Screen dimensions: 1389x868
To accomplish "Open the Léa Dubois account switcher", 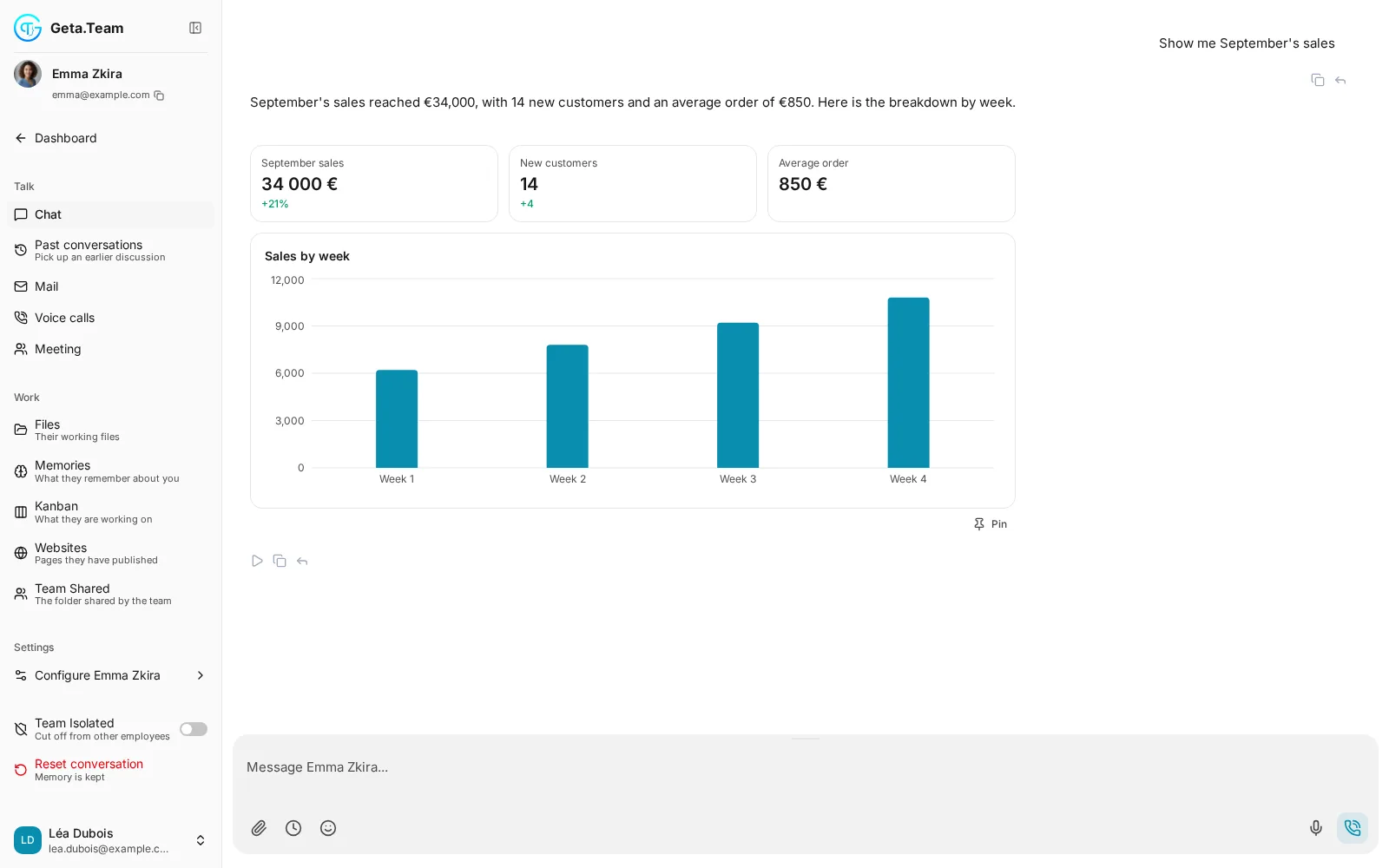I will (111, 840).
